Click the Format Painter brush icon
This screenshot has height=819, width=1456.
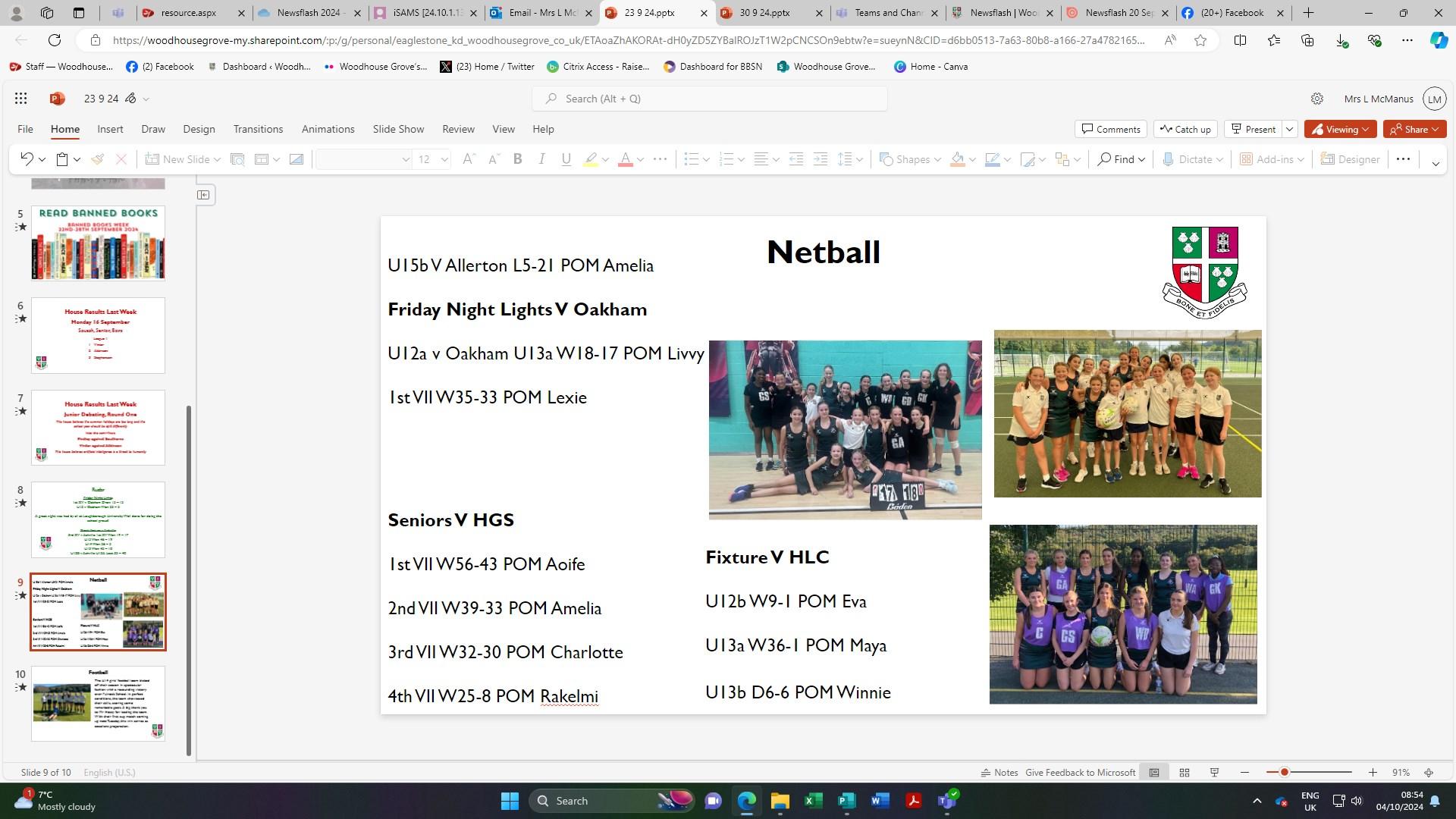[x=97, y=159]
